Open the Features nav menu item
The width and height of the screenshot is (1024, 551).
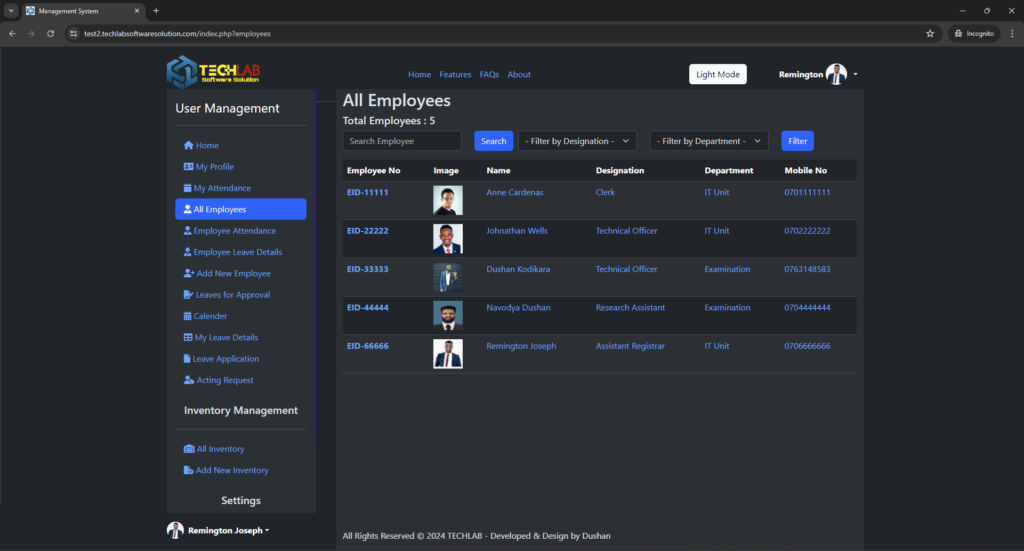tap(455, 75)
